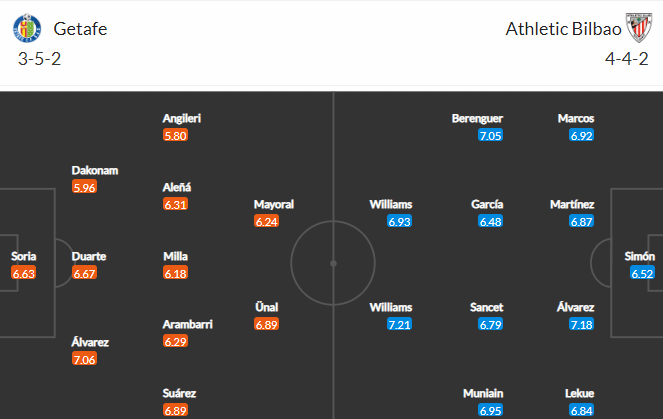Click the Getafe 3-5-2 formation text
Viewport: 663px width, 419px height.
pos(39,59)
